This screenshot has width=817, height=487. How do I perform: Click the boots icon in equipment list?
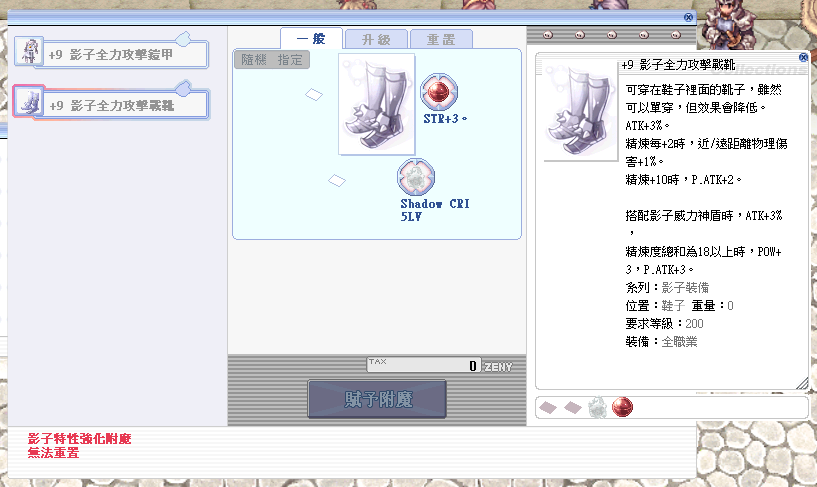(28, 103)
